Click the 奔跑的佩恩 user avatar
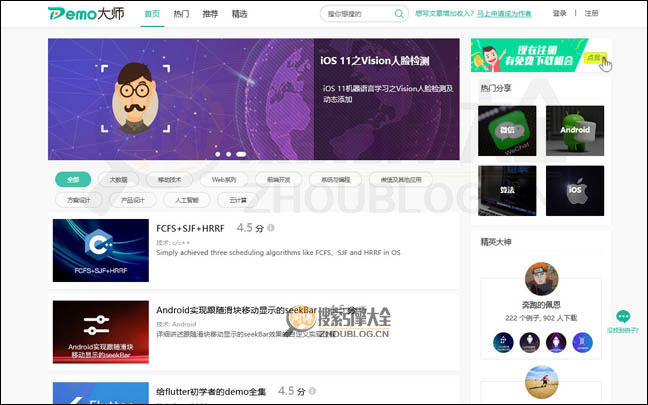Image resolution: width=648 pixels, height=405 pixels. coord(541,279)
